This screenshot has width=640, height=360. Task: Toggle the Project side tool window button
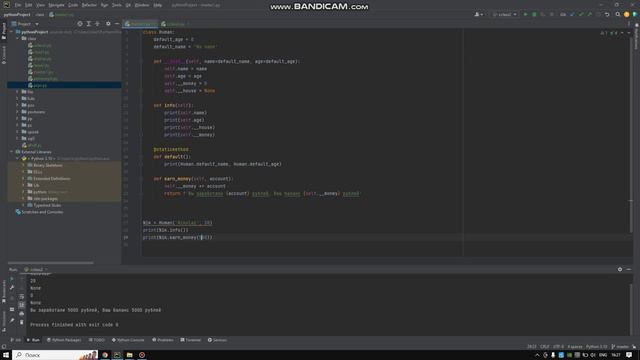4,31
